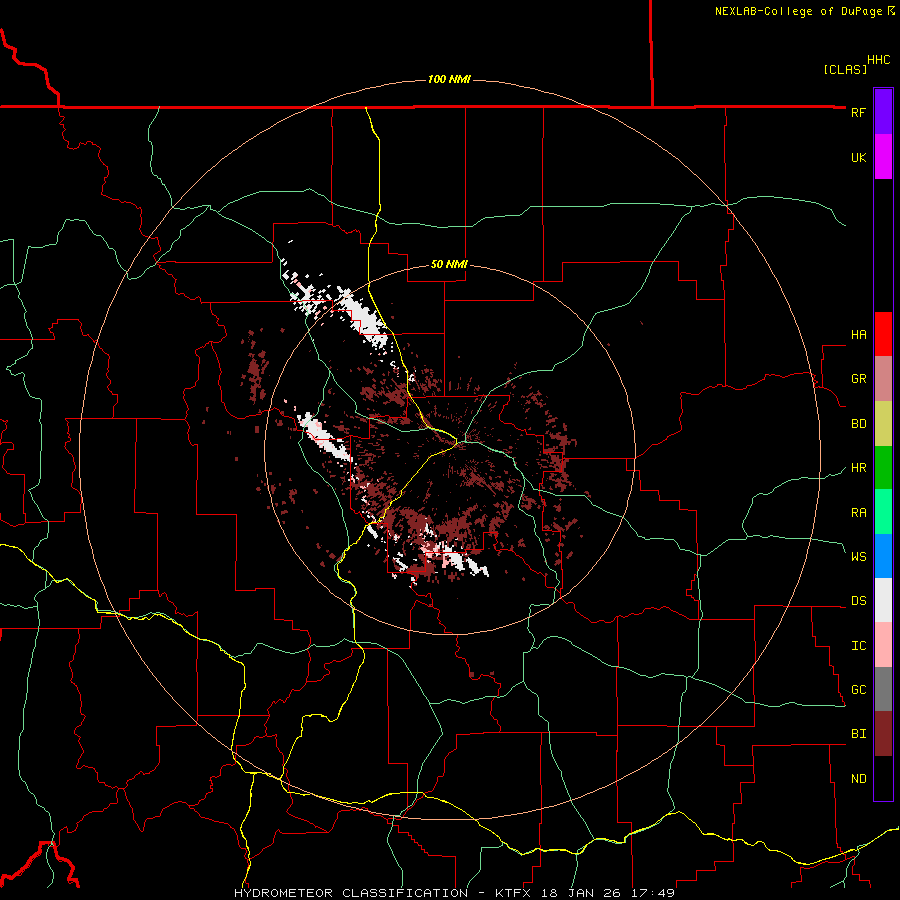The height and width of the screenshot is (900, 900).
Task: Click the WS legend label
Action: click(858, 557)
